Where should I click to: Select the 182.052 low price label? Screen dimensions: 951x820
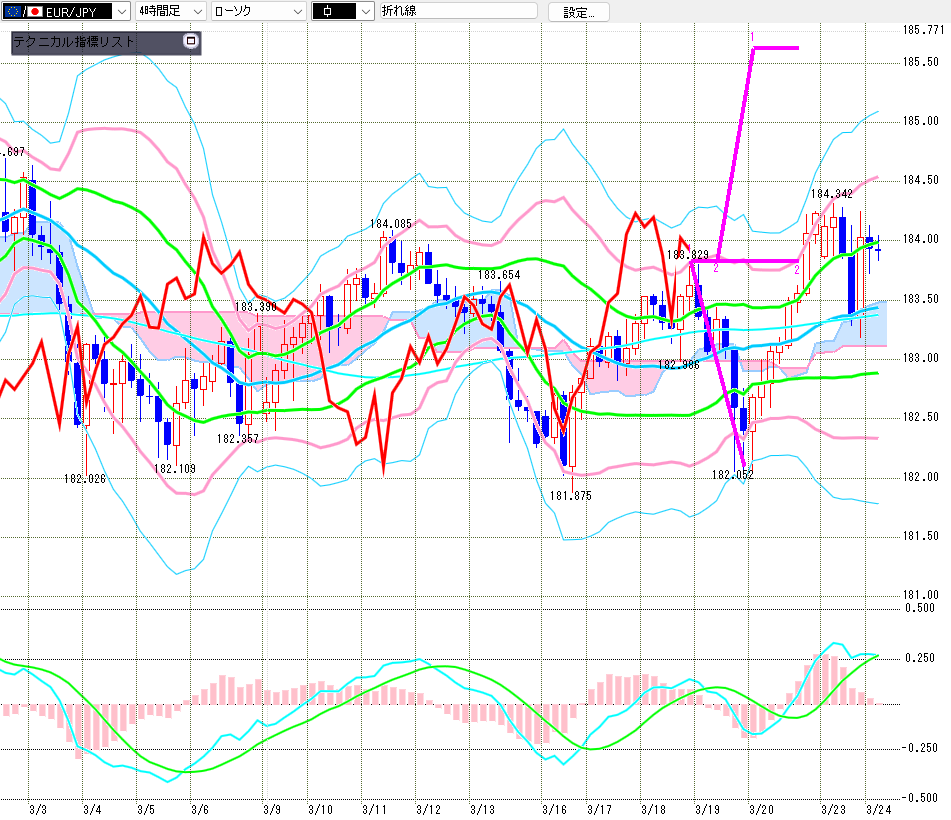coord(732,474)
